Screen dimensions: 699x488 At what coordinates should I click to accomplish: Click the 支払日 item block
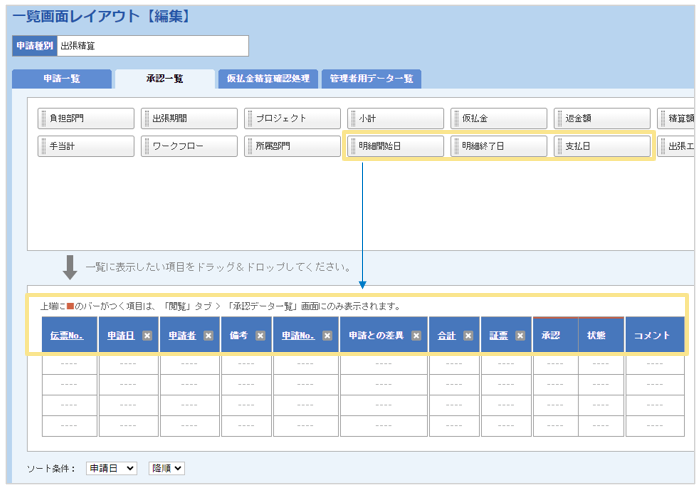pos(601,146)
